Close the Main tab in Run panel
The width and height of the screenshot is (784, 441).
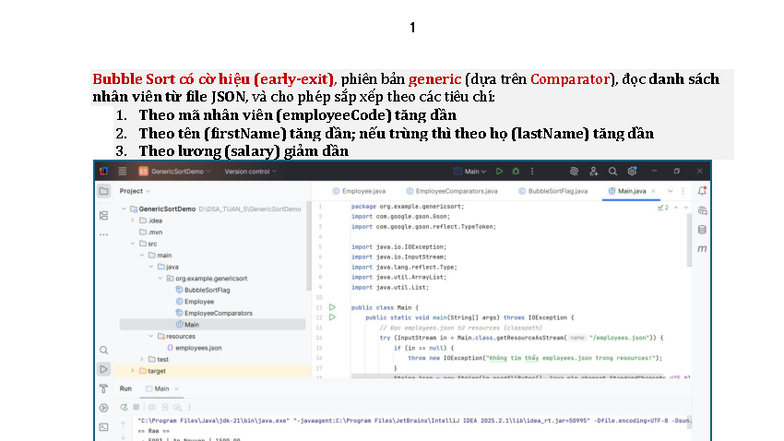(x=178, y=388)
